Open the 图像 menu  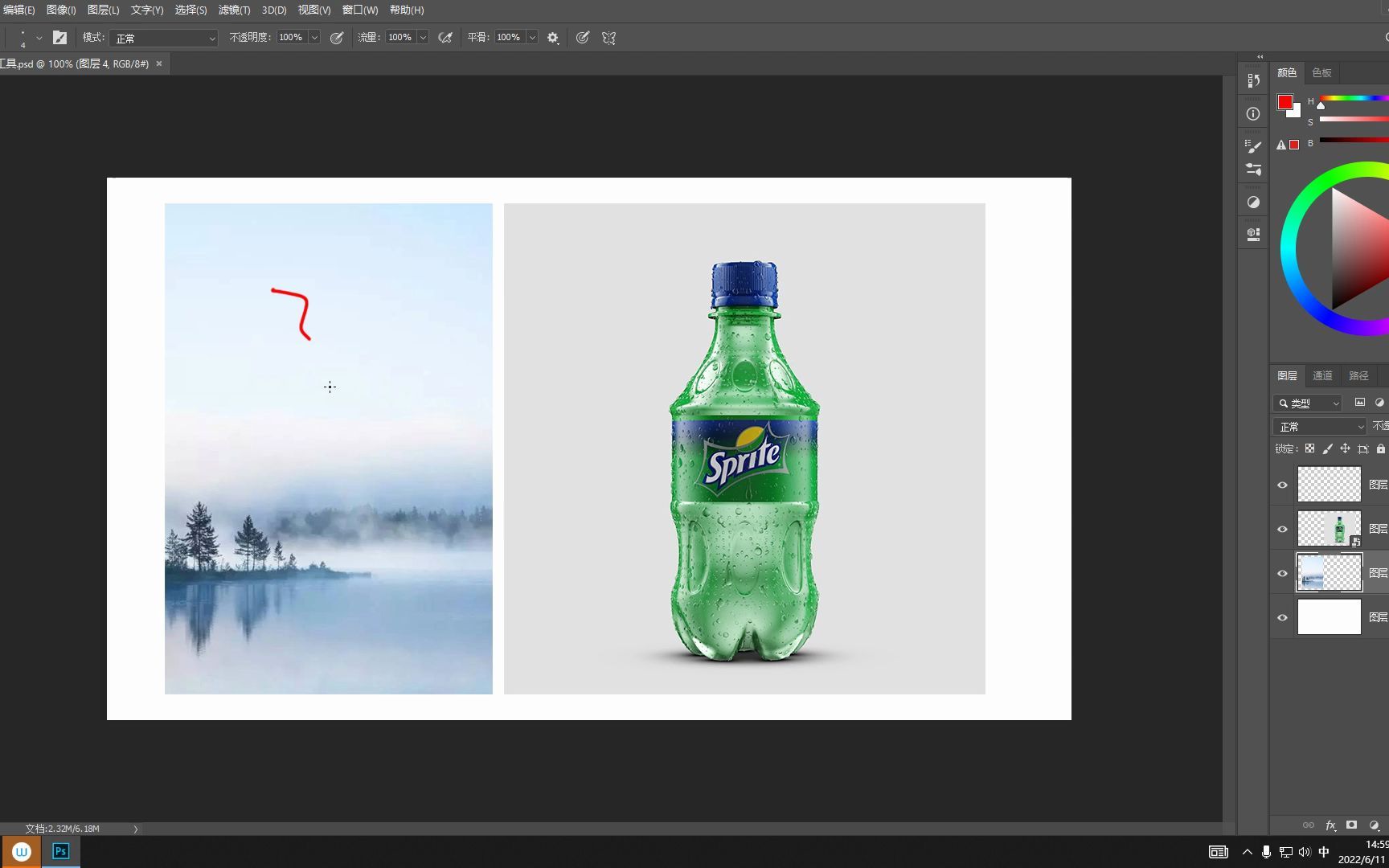(61, 10)
